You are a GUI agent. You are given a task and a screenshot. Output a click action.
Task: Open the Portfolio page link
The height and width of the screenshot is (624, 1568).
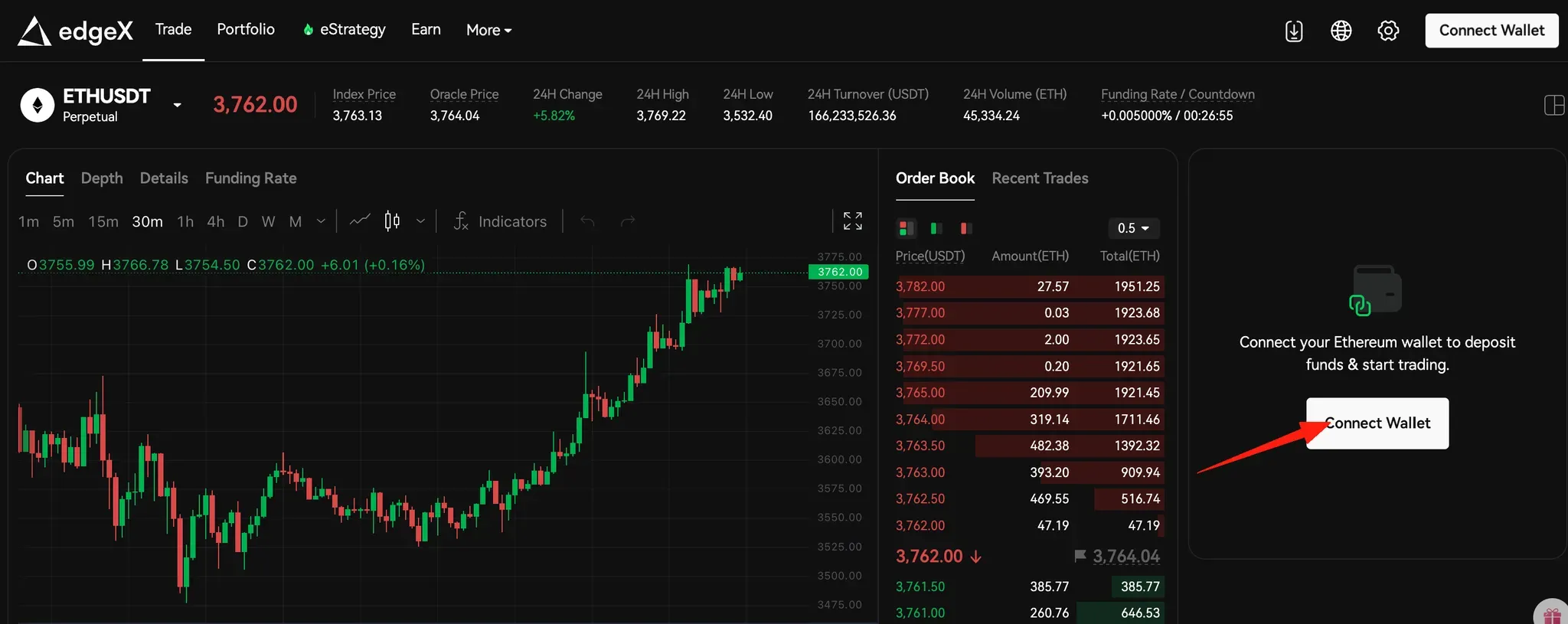coord(246,29)
